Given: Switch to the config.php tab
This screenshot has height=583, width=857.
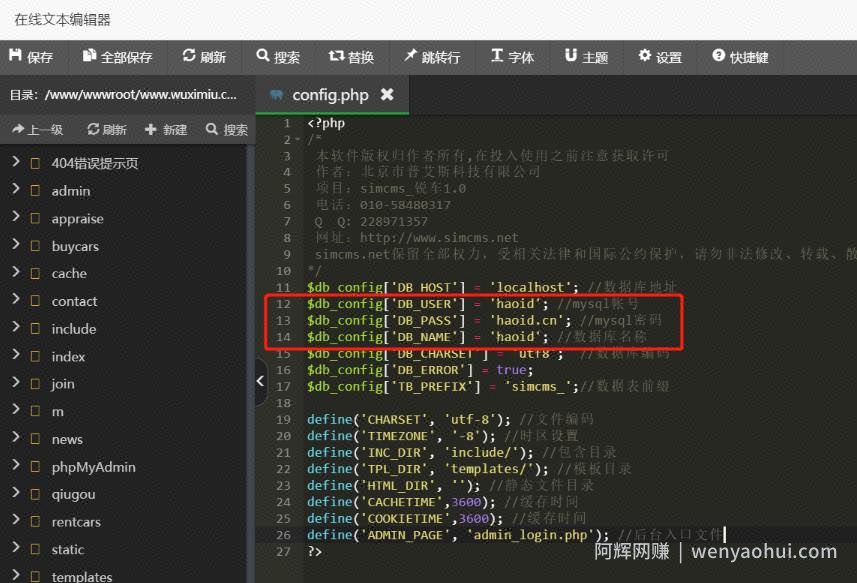Looking at the screenshot, I should pos(330,95).
